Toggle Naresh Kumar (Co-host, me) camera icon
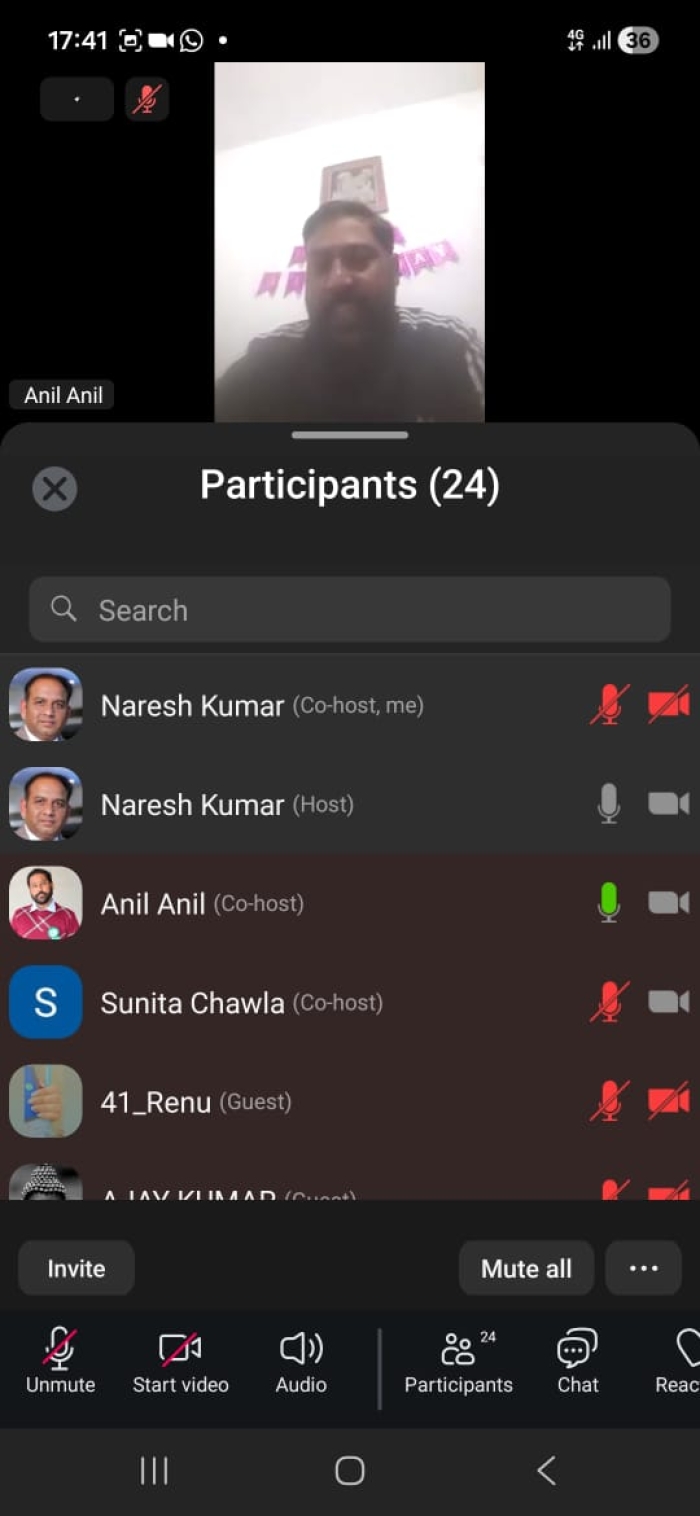Viewport: 700px width, 1516px height. [x=668, y=705]
